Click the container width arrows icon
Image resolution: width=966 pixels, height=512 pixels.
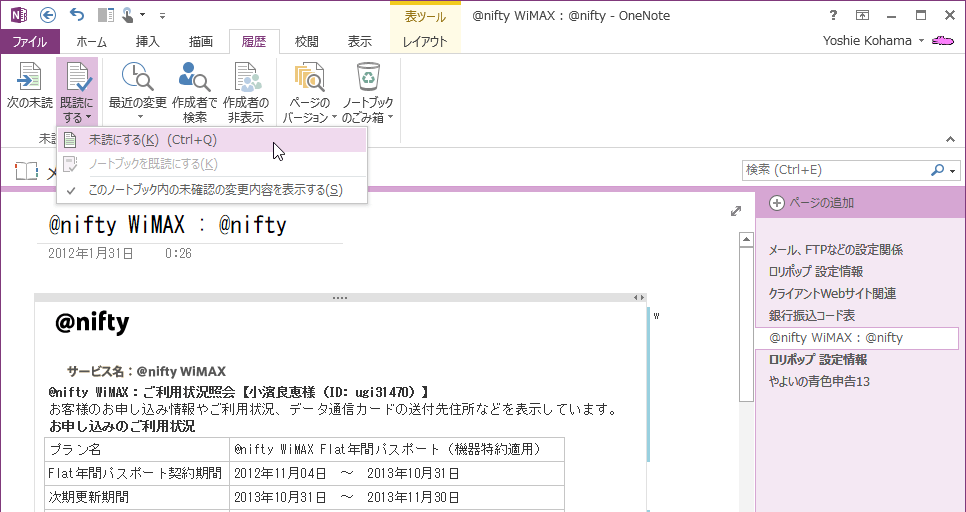pos(639,298)
